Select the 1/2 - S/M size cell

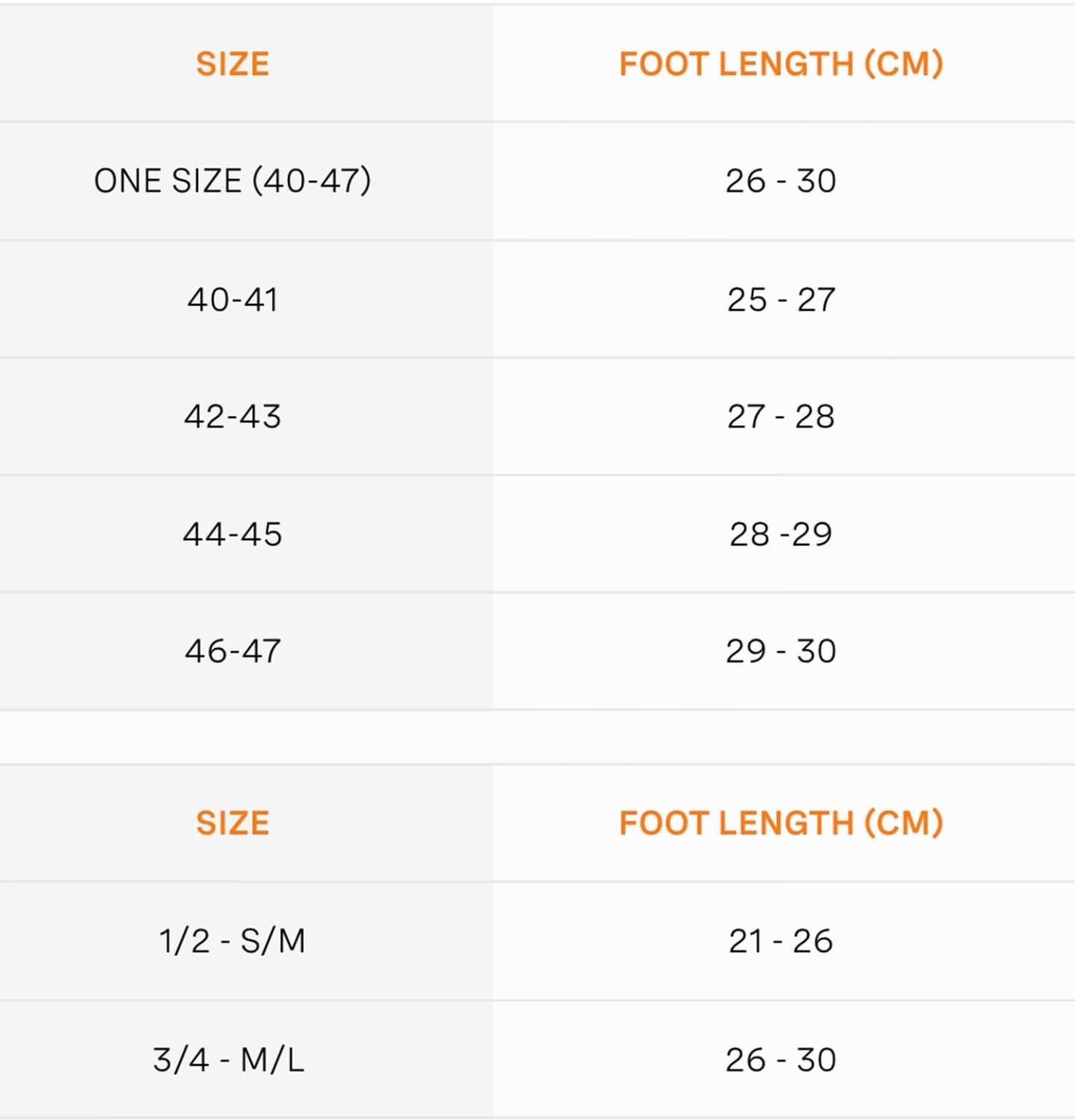tap(232, 941)
